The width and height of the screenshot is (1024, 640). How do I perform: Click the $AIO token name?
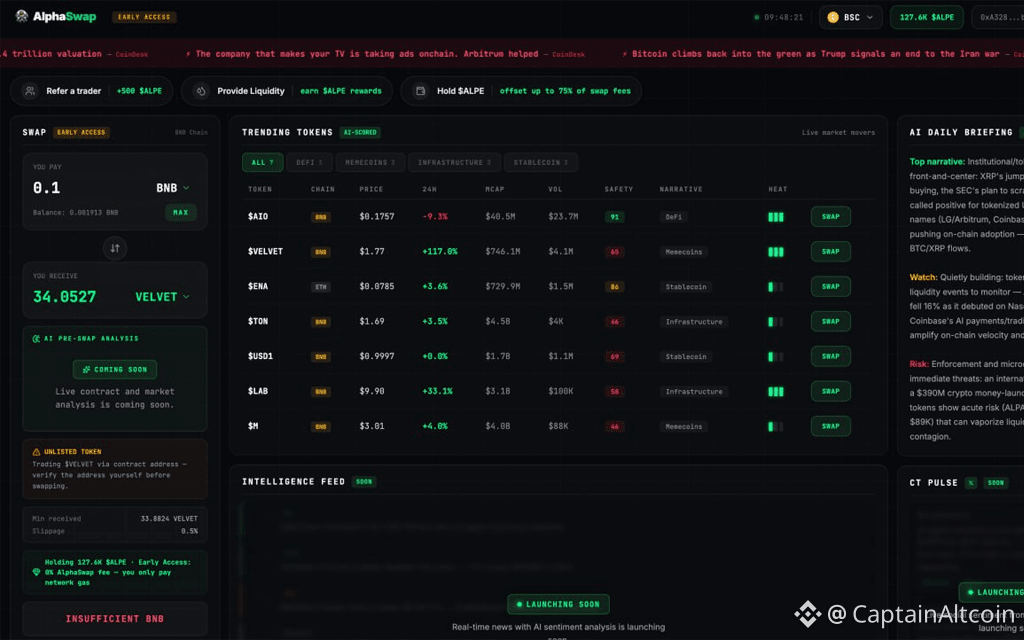coord(258,217)
